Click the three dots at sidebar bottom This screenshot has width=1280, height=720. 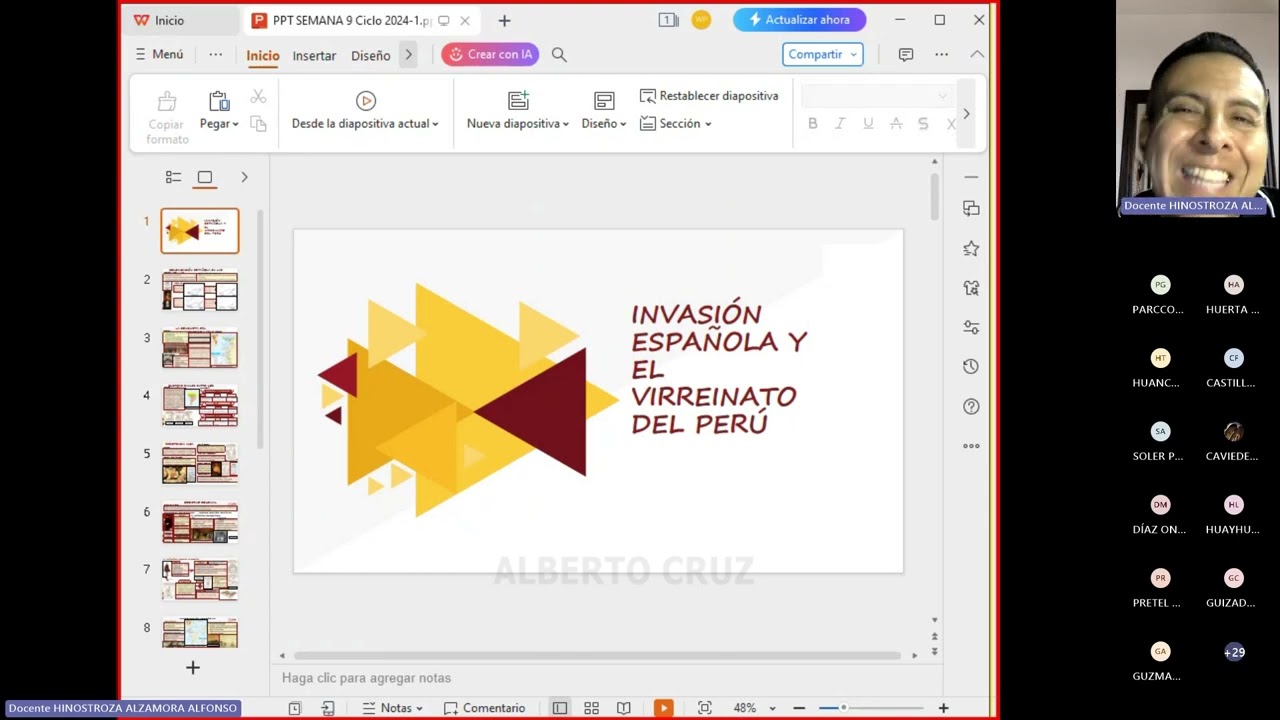click(x=971, y=446)
